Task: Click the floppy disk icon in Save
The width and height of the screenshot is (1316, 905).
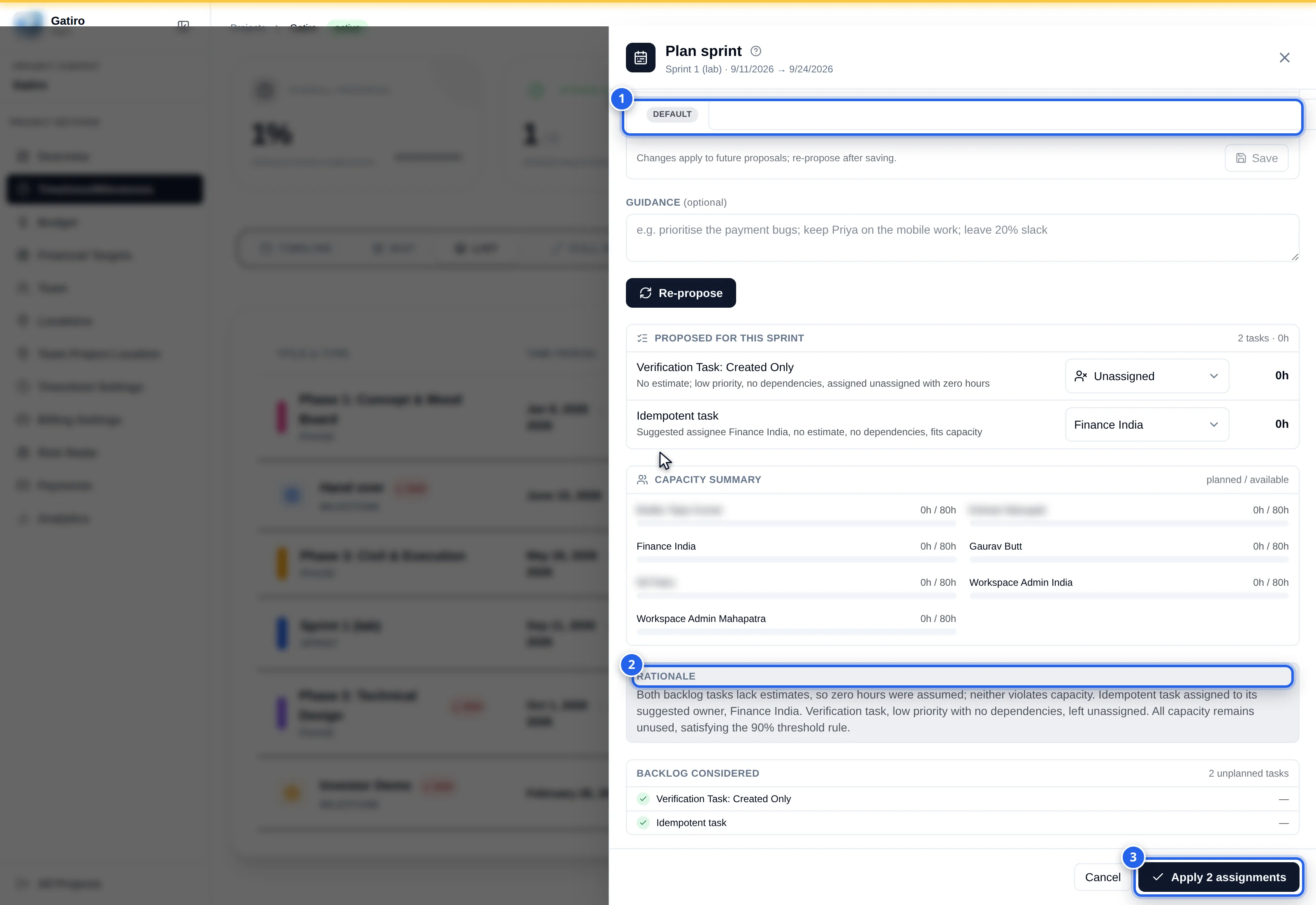Action: (1241, 158)
